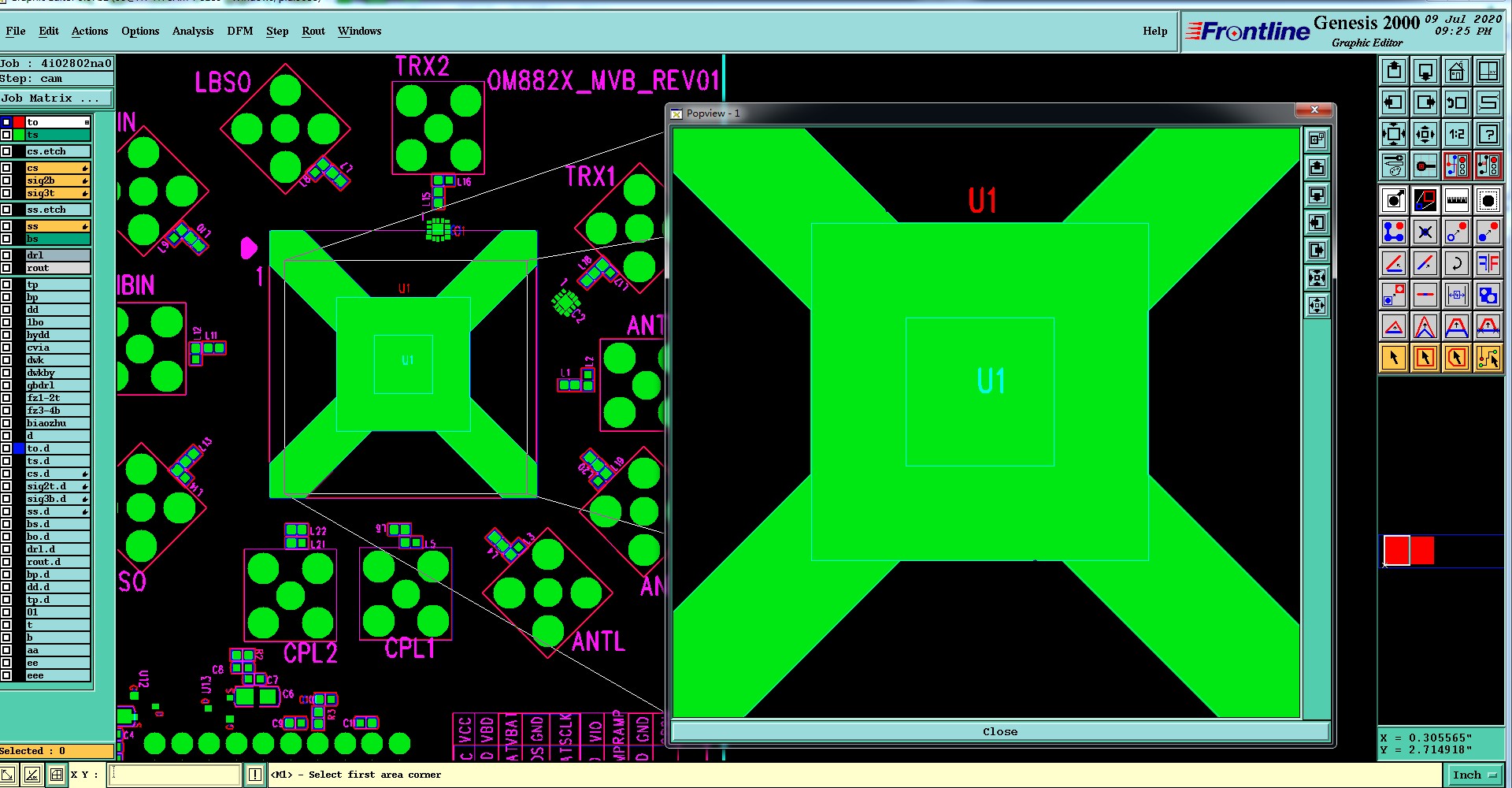Click the rotate curved arrow icon
Screen dimensions: 1512x788
tap(1457, 263)
